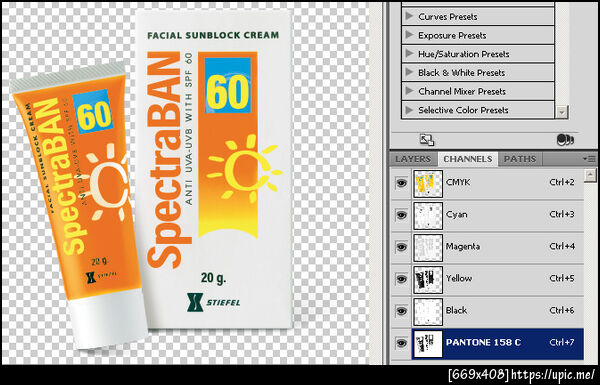
Task: Select the CMYK composite channel name
Action: coord(458,183)
